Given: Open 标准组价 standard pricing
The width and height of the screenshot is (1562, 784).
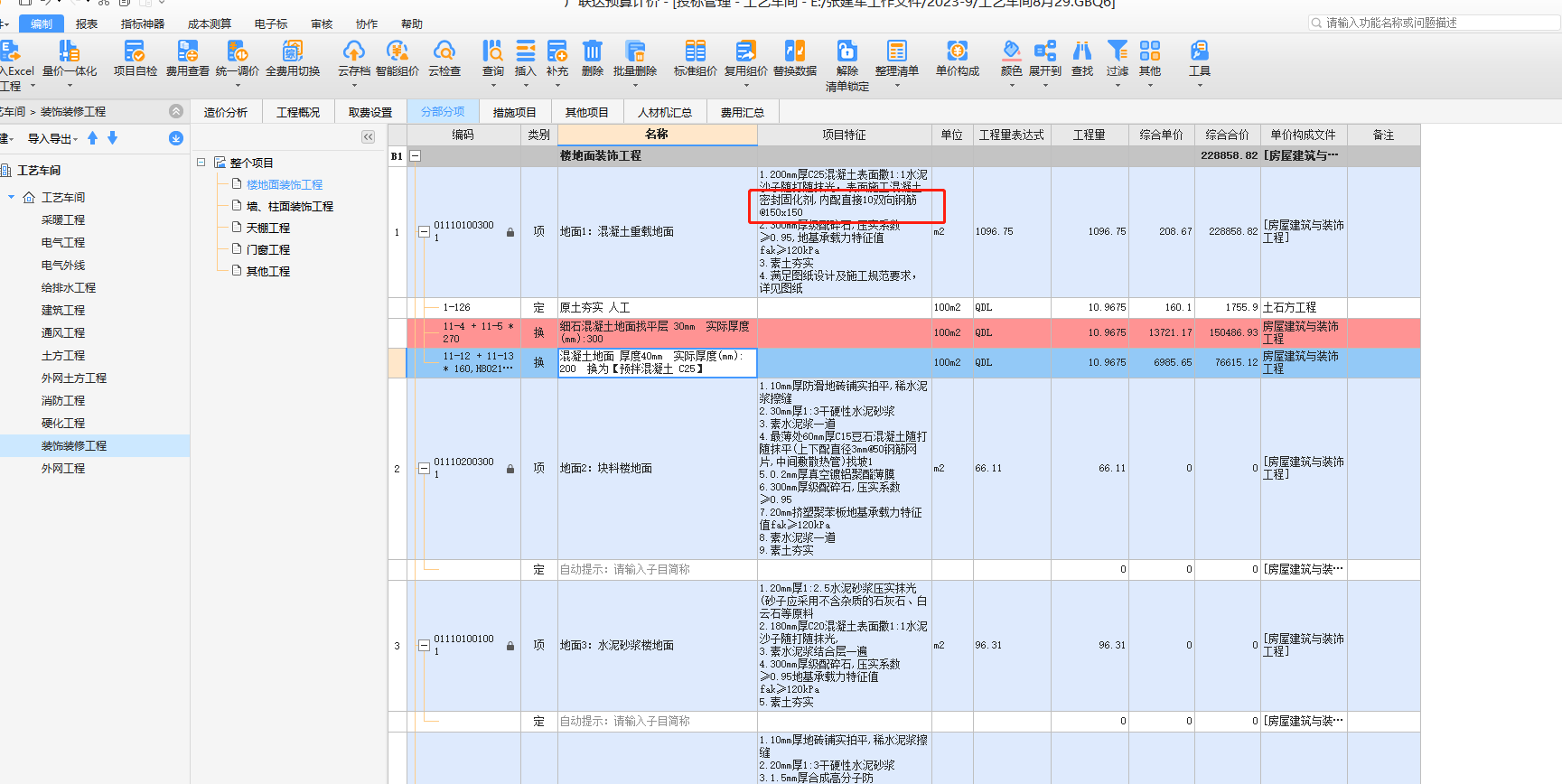Looking at the screenshot, I should pos(696,58).
